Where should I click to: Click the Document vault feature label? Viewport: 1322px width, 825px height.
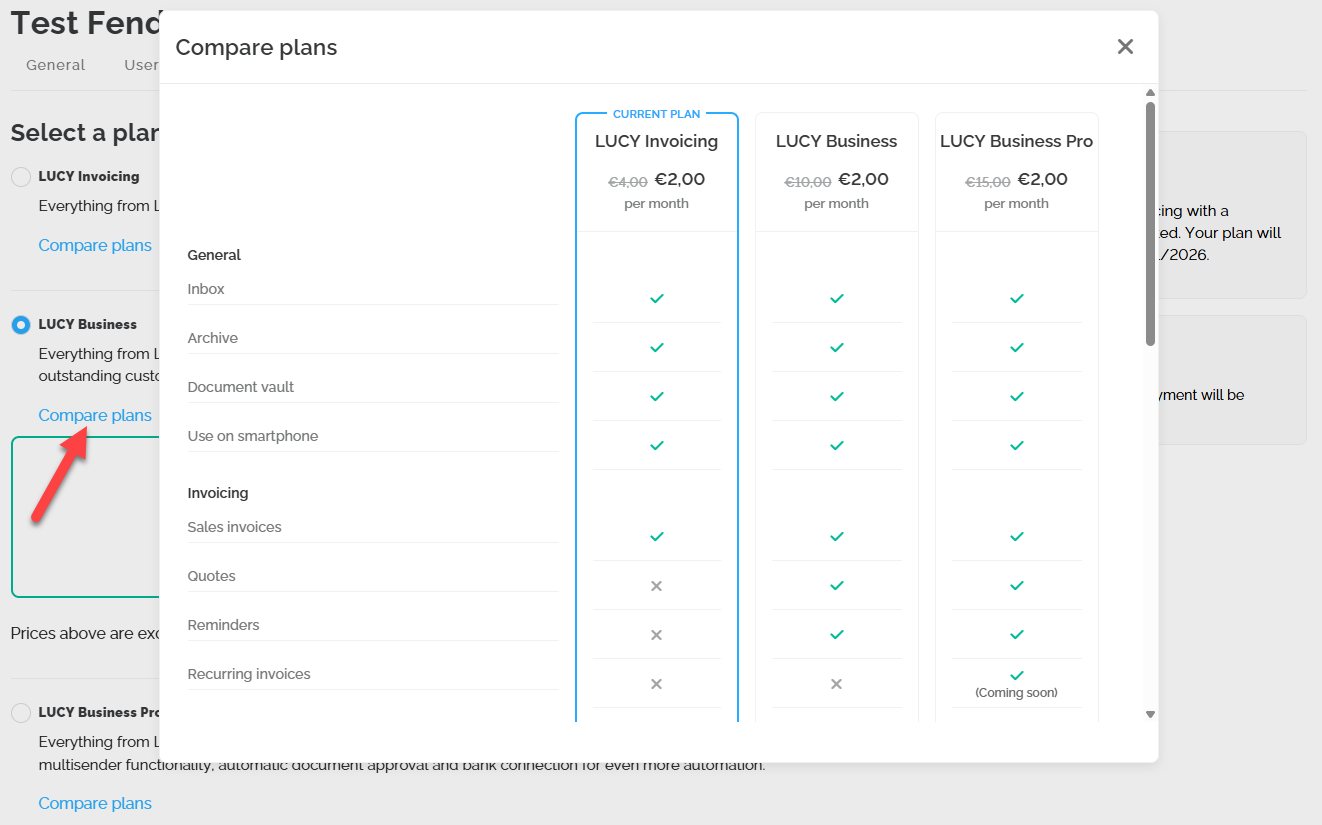[x=241, y=387]
